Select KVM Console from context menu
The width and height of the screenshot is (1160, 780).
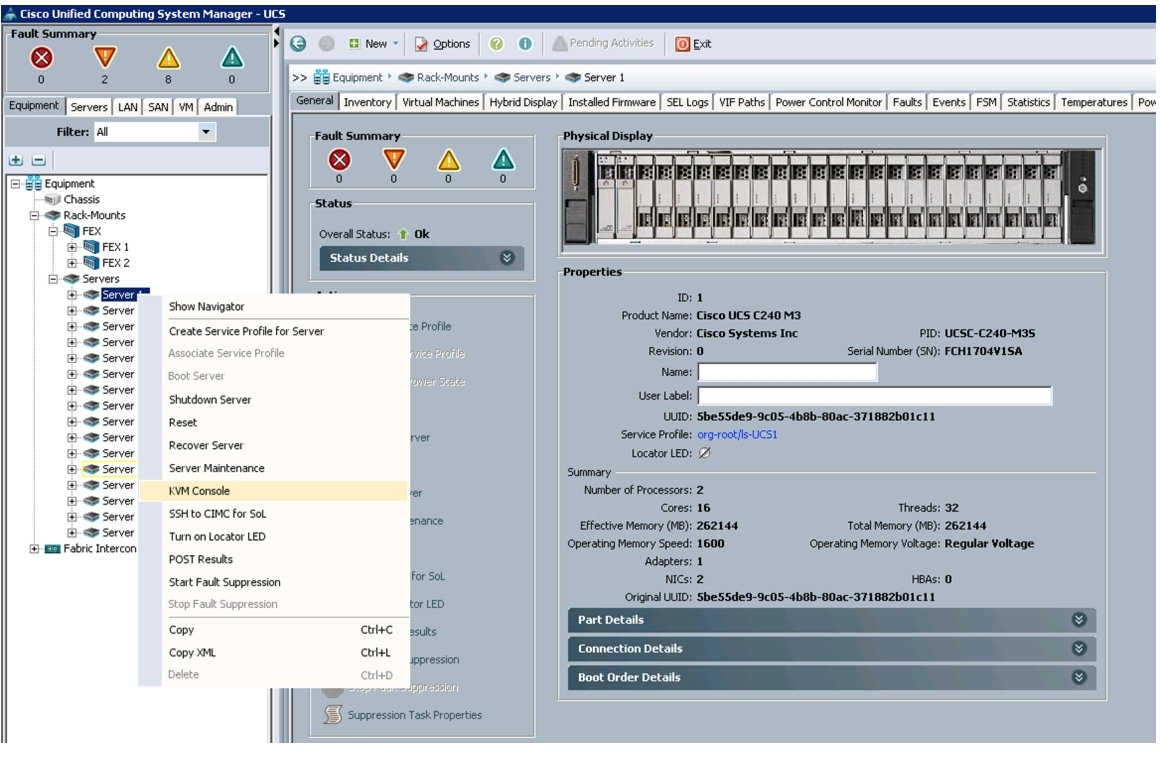click(199, 491)
